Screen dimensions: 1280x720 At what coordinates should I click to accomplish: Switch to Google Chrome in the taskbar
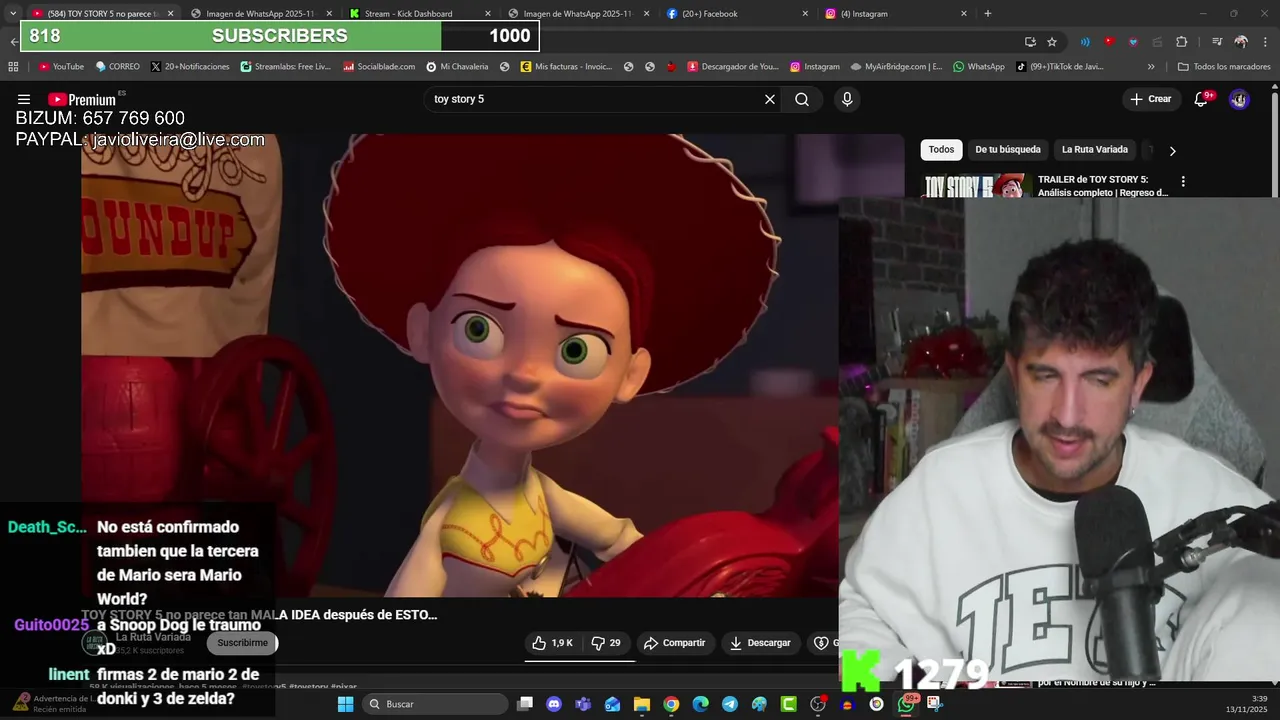coord(671,704)
